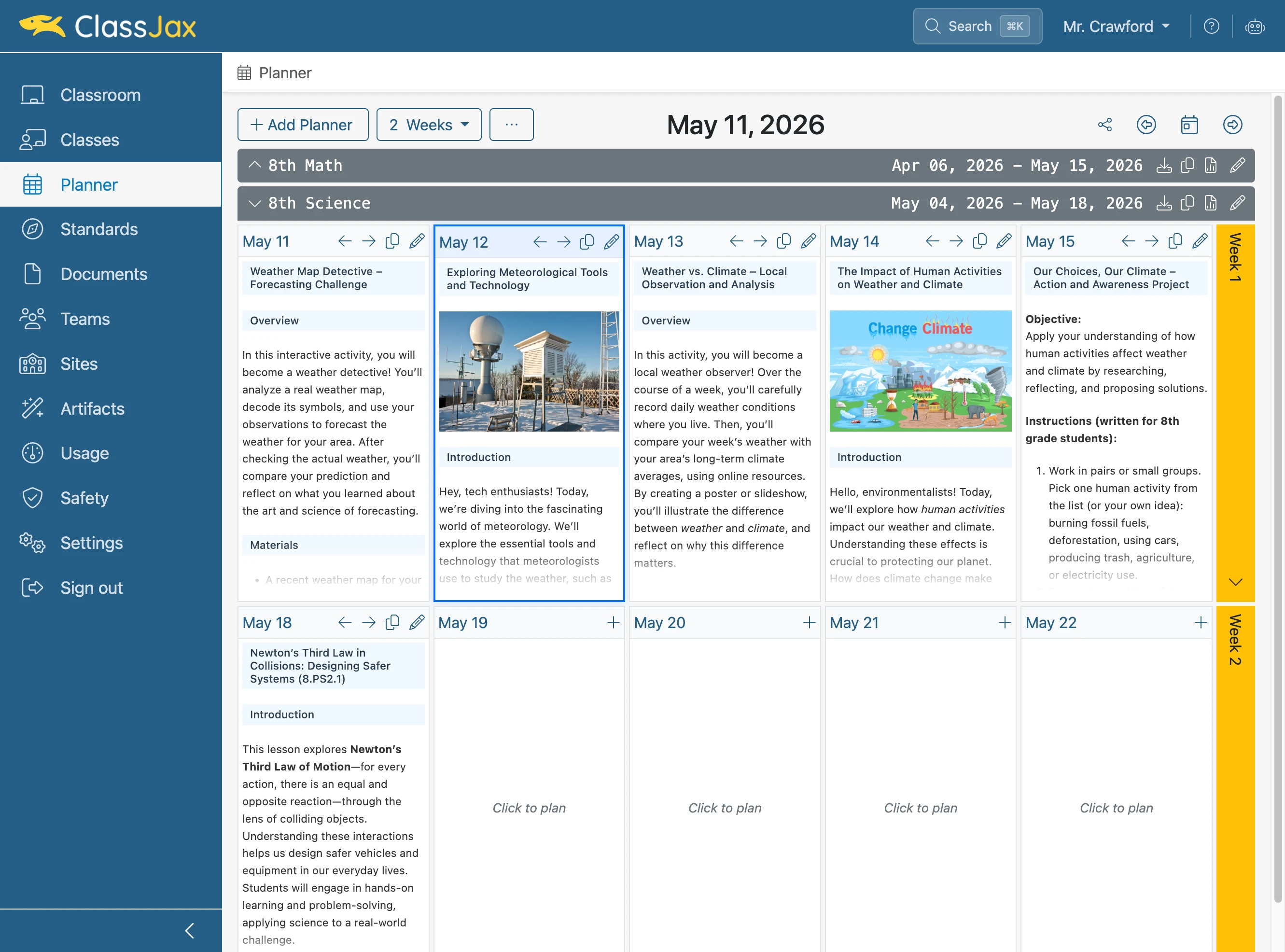Select the Planner sidebar item
The width and height of the screenshot is (1285, 952).
click(111, 184)
